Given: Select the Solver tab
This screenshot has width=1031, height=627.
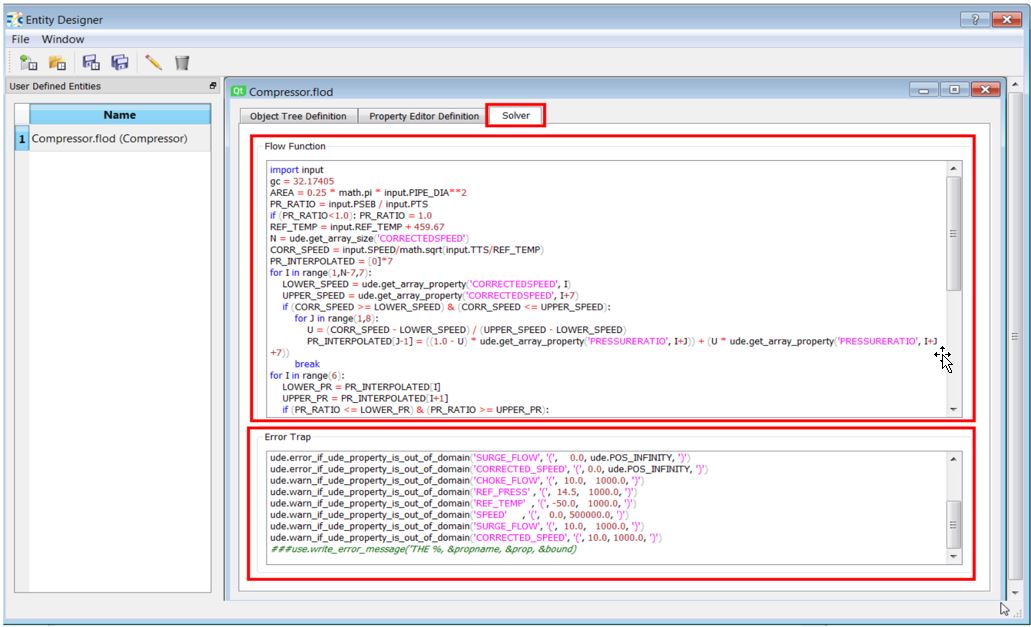Looking at the screenshot, I should click(516, 116).
